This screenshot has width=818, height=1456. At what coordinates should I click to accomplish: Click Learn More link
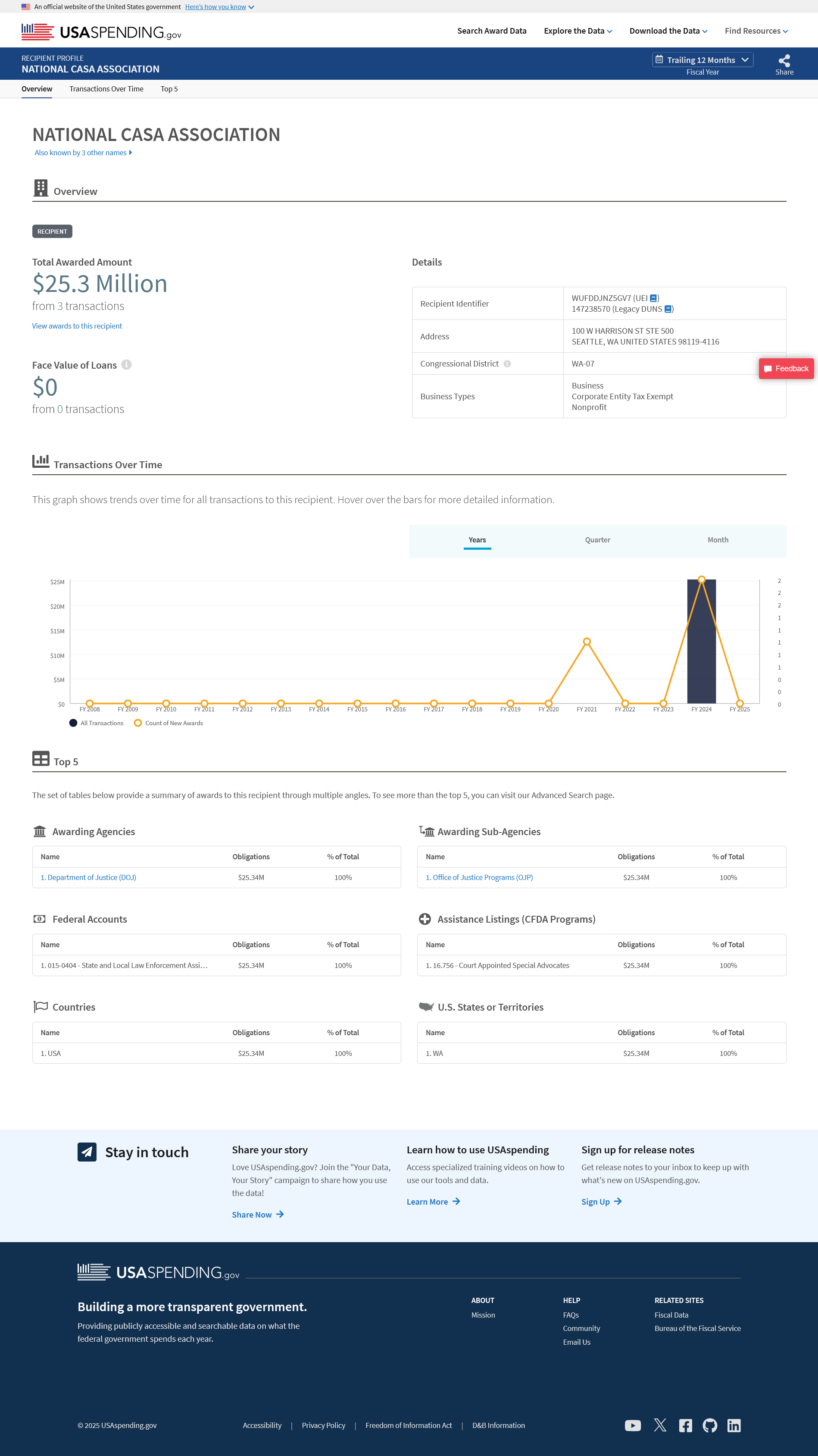pyautogui.click(x=433, y=1202)
